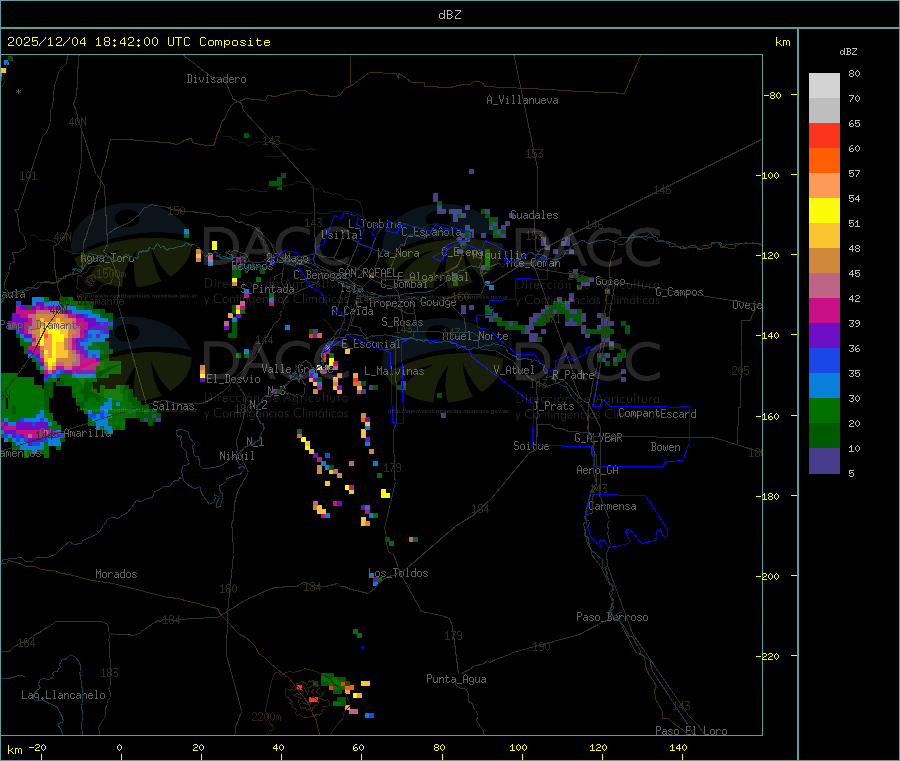Pick the light blue 30-35 dBZ swatch
Viewport: 900px width, 761px height.
824,386
